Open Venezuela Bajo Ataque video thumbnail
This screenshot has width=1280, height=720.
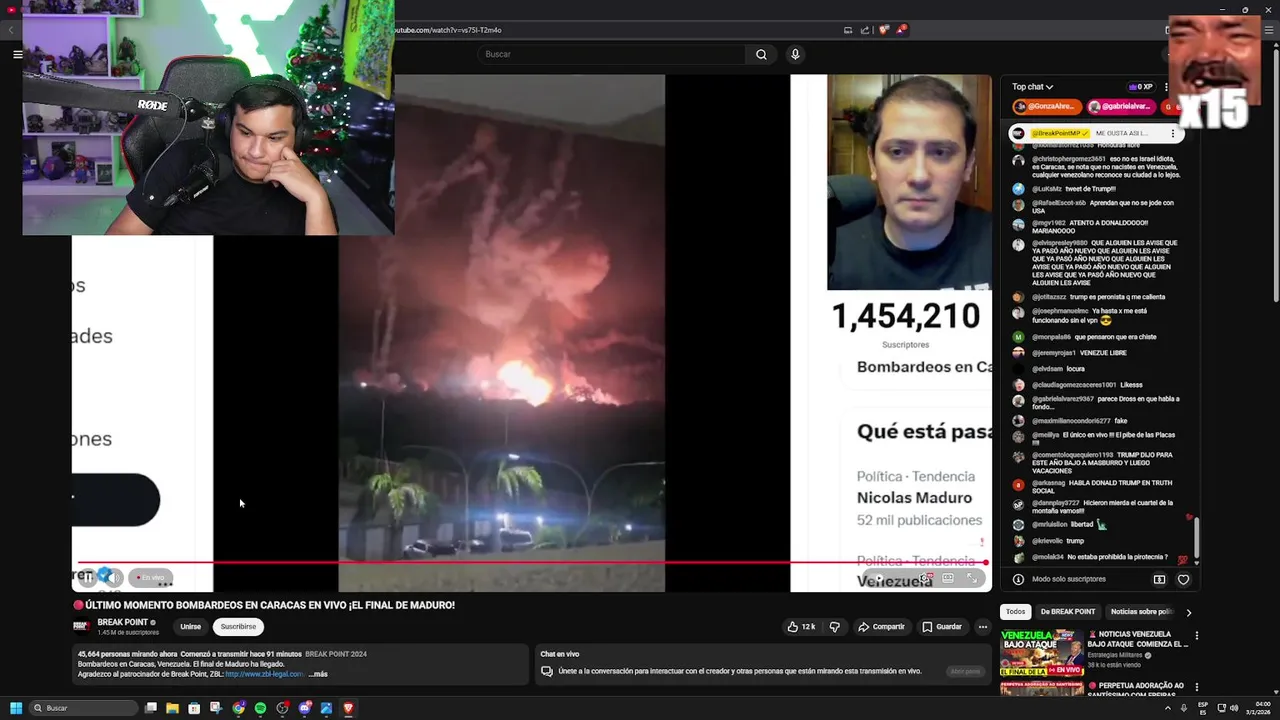1042,652
